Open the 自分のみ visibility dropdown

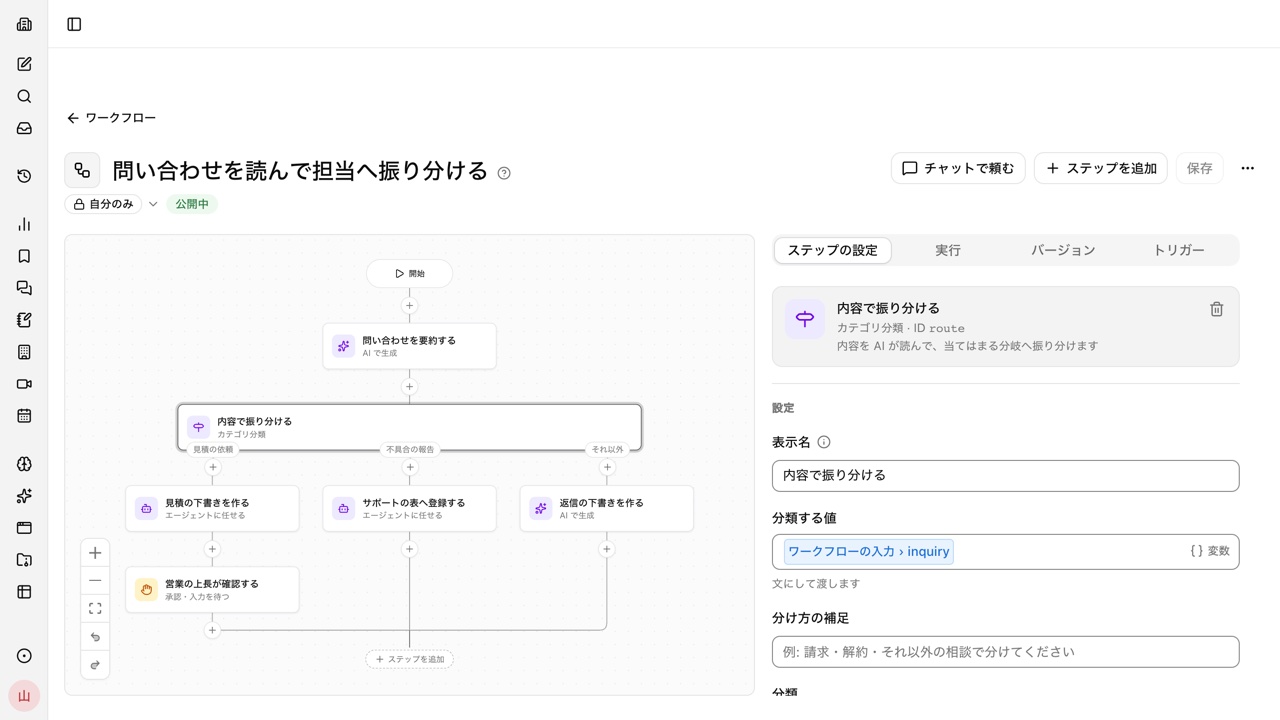click(x=112, y=204)
